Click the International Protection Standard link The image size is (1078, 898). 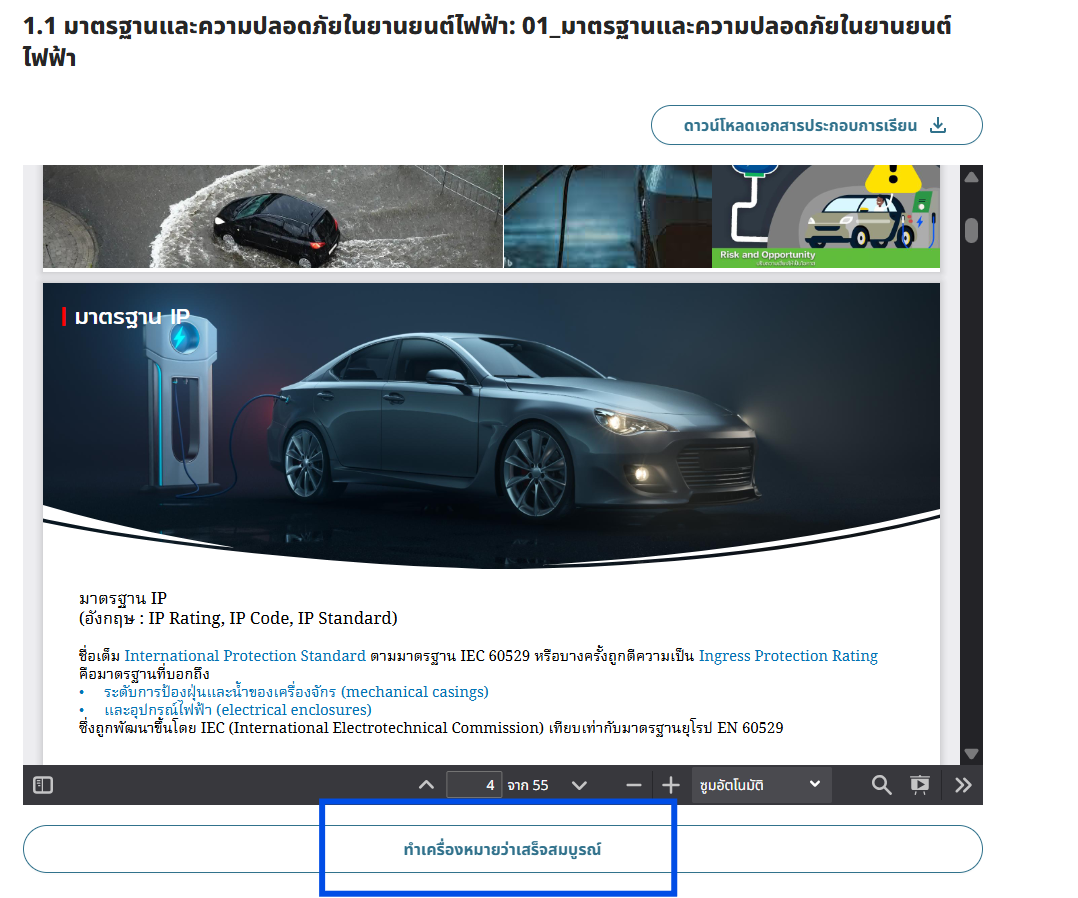coord(245,656)
